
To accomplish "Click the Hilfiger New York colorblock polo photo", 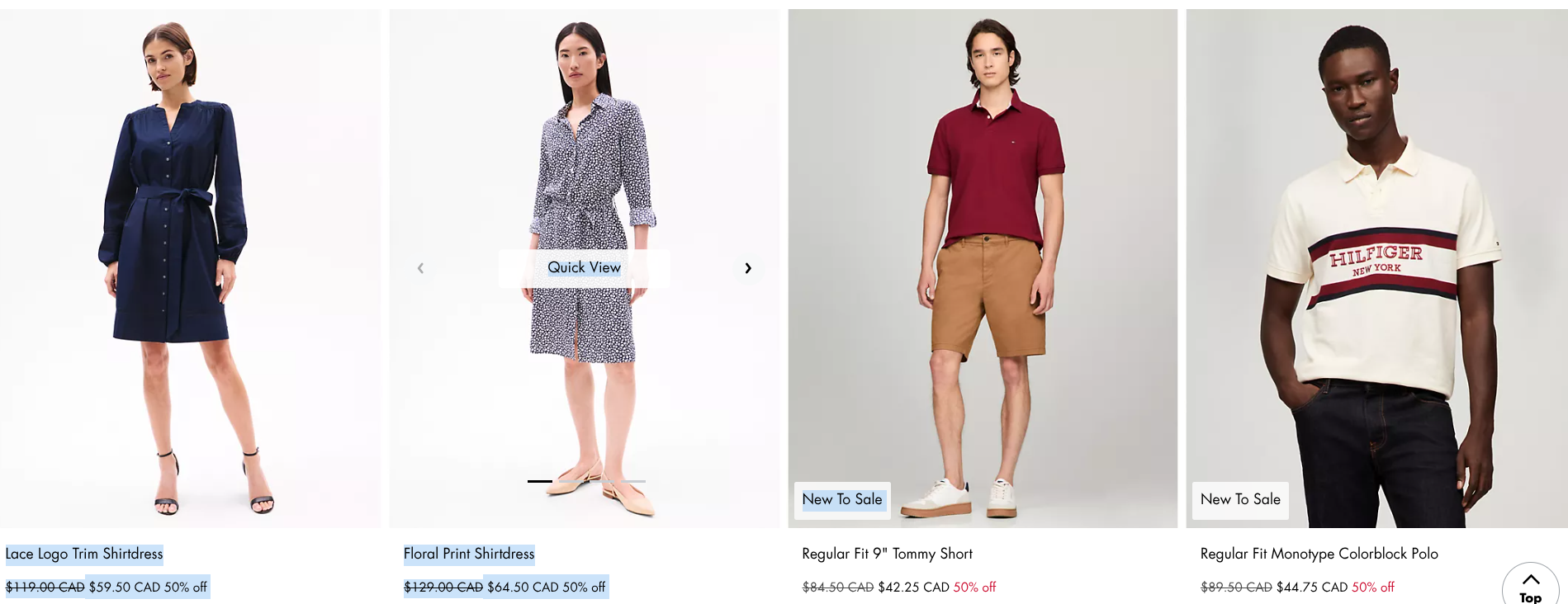I will 1376,268.
